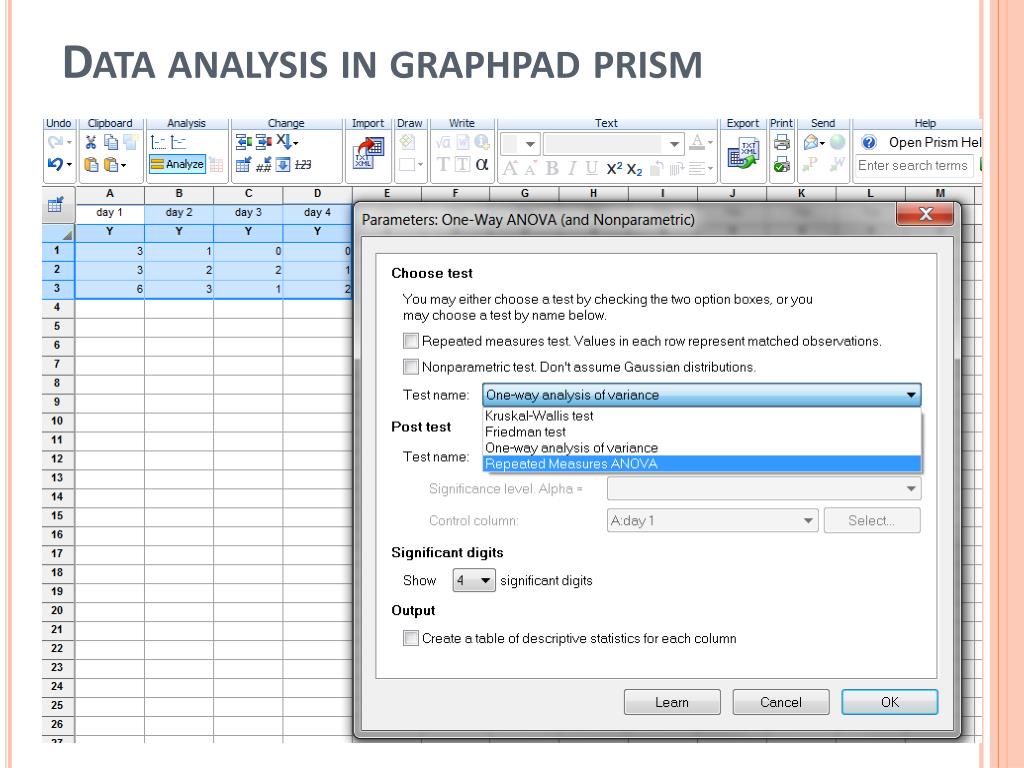The image size is (1024, 768).
Task: Click the Learn button
Action: pyautogui.click(x=672, y=702)
